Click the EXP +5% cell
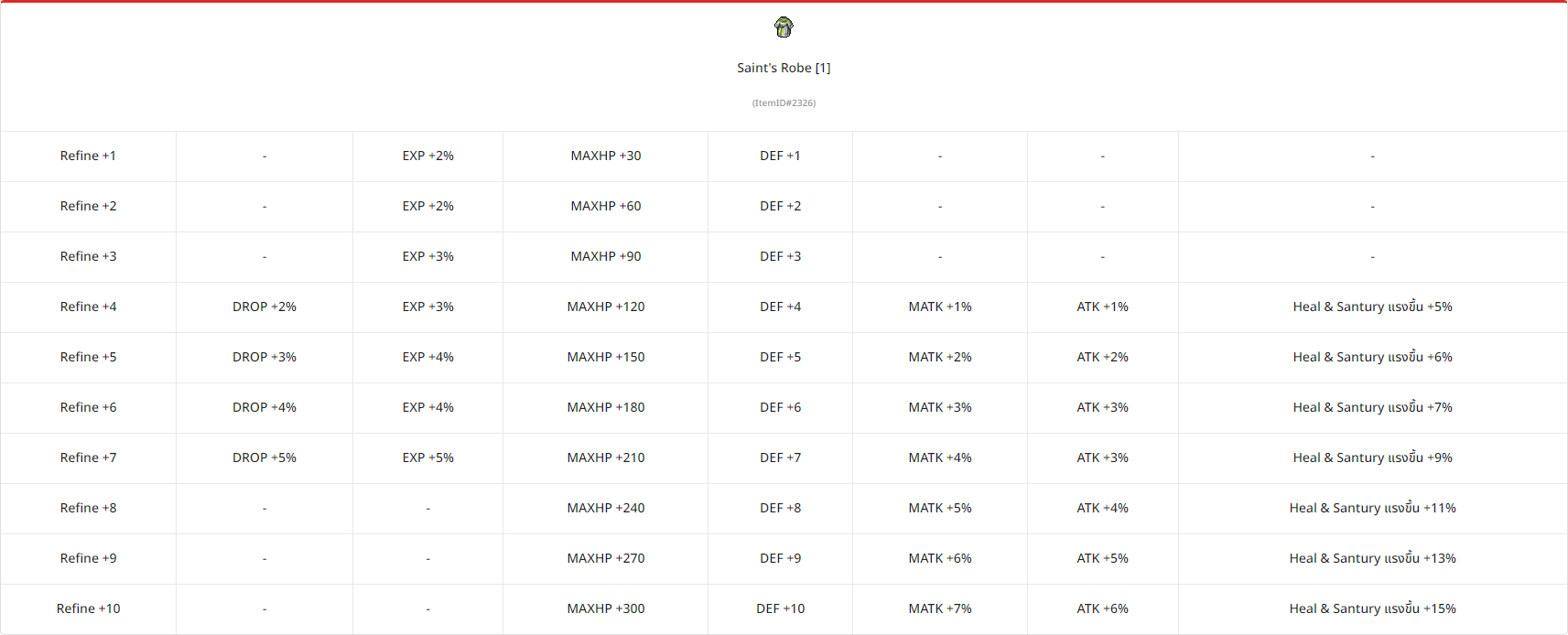This screenshot has height=635, width=1568. pyautogui.click(x=427, y=458)
